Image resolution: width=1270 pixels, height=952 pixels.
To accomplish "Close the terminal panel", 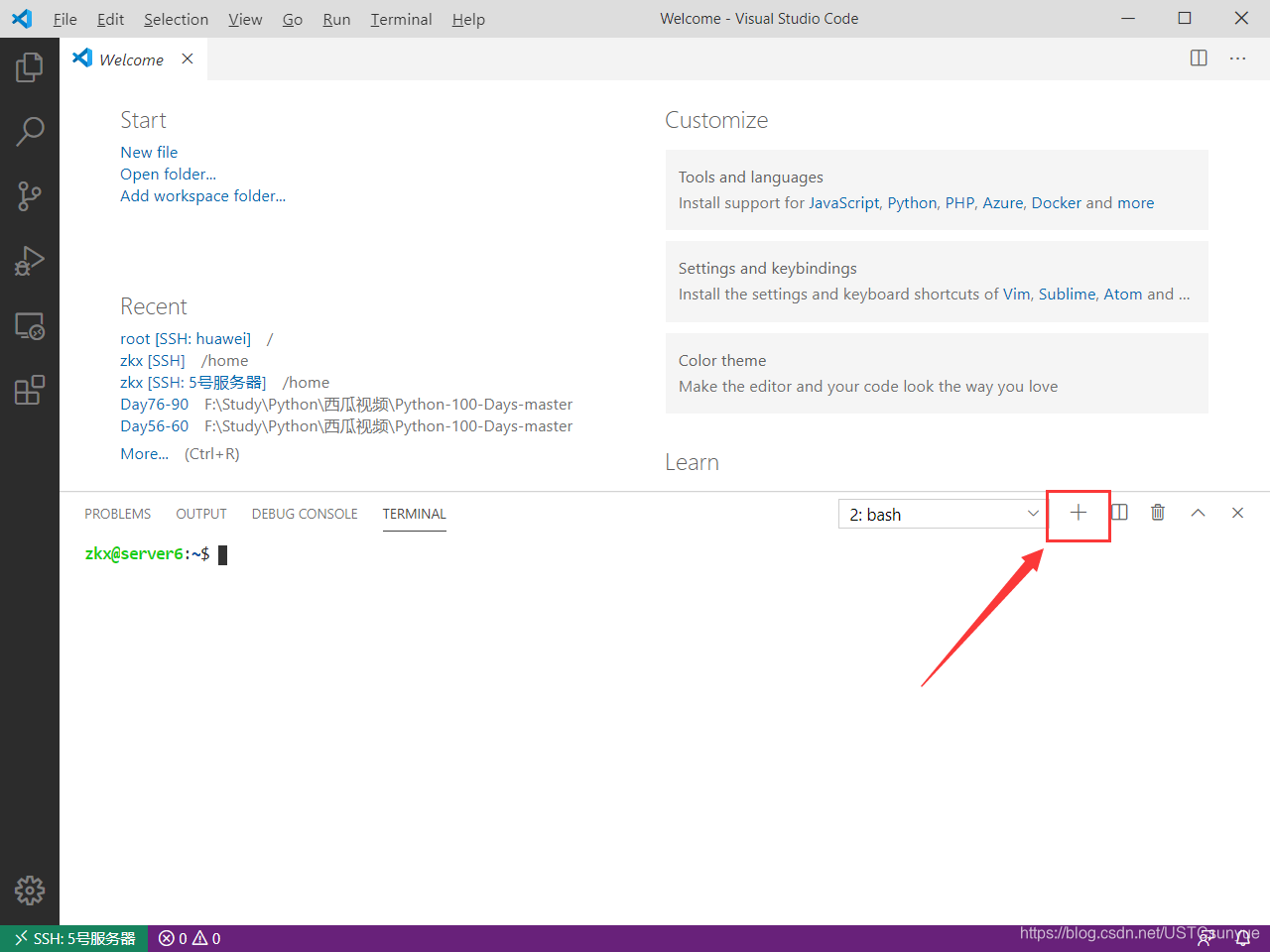I will click(x=1237, y=513).
